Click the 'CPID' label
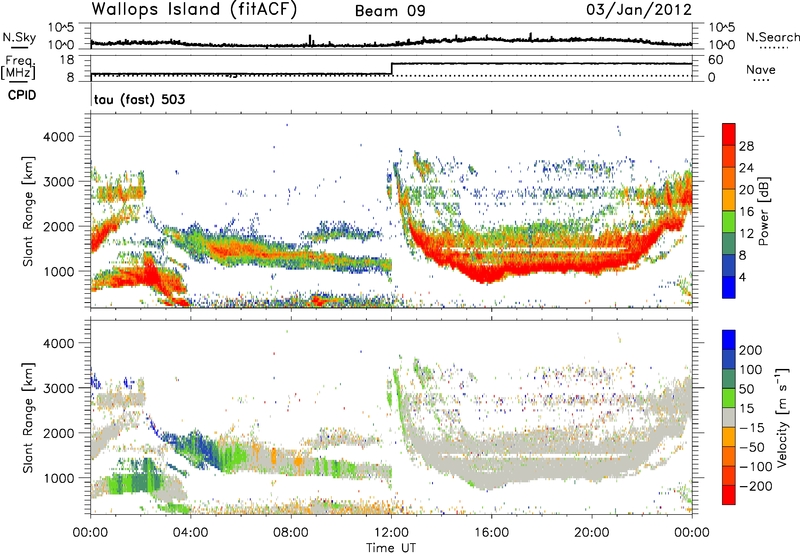 [x=22, y=95]
